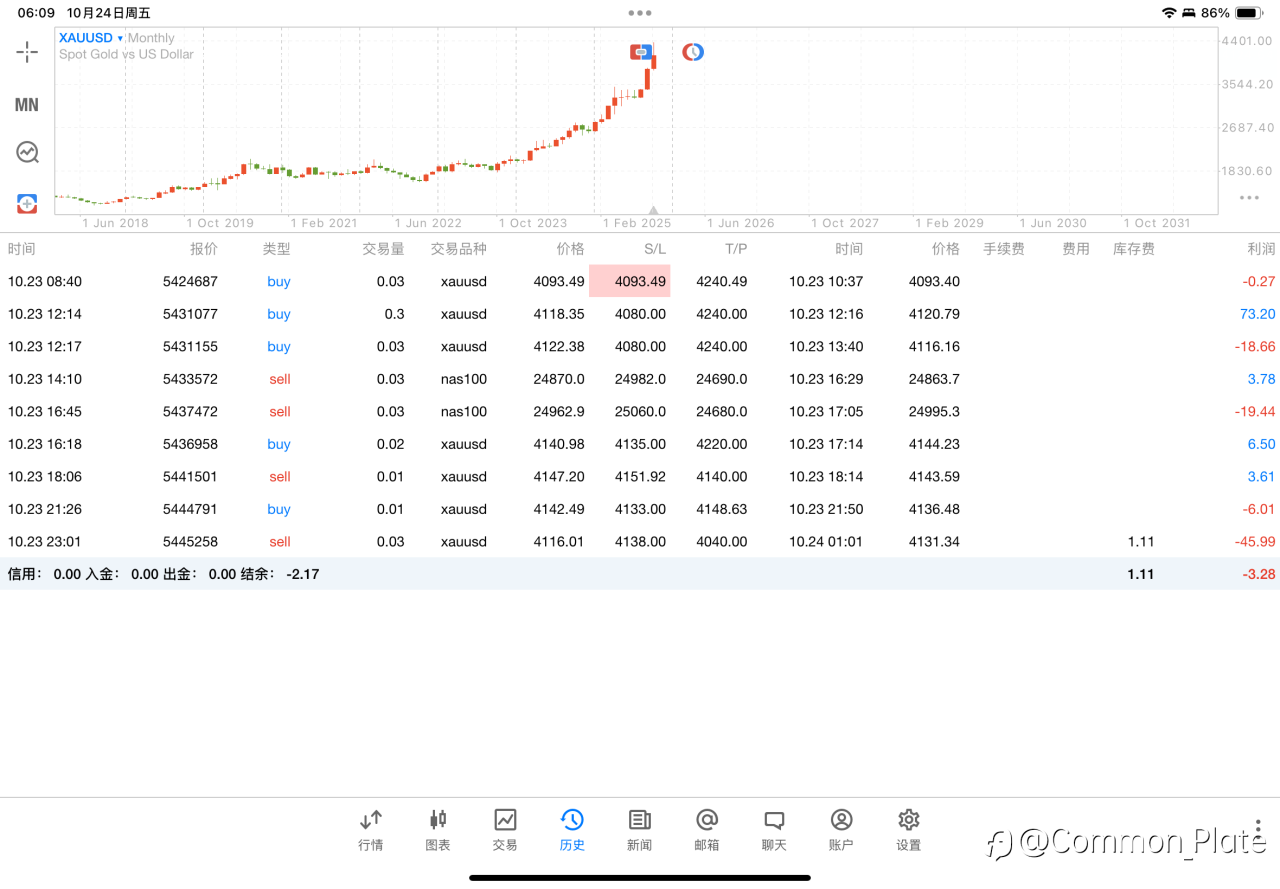Tap the latest red candle on chart

[x=653, y=63]
